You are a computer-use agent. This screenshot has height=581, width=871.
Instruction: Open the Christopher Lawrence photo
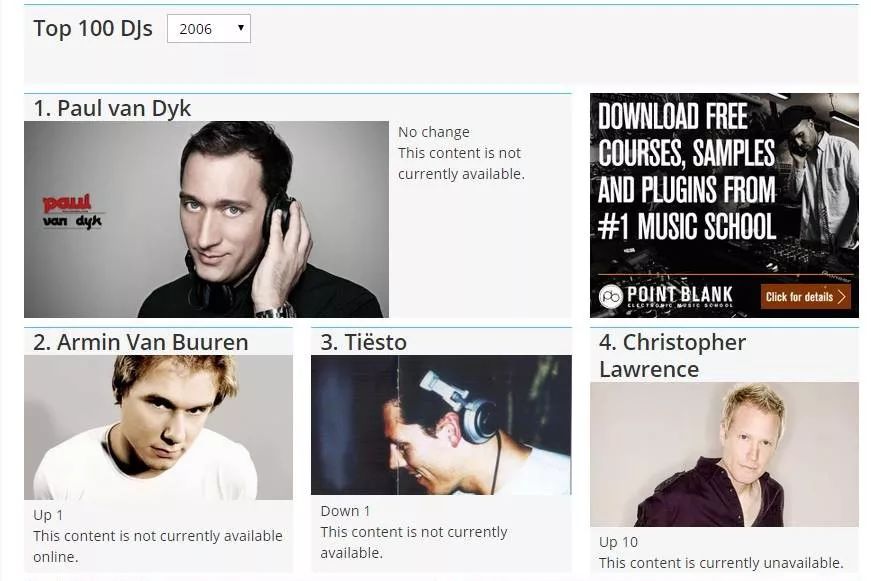[x=724, y=454]
